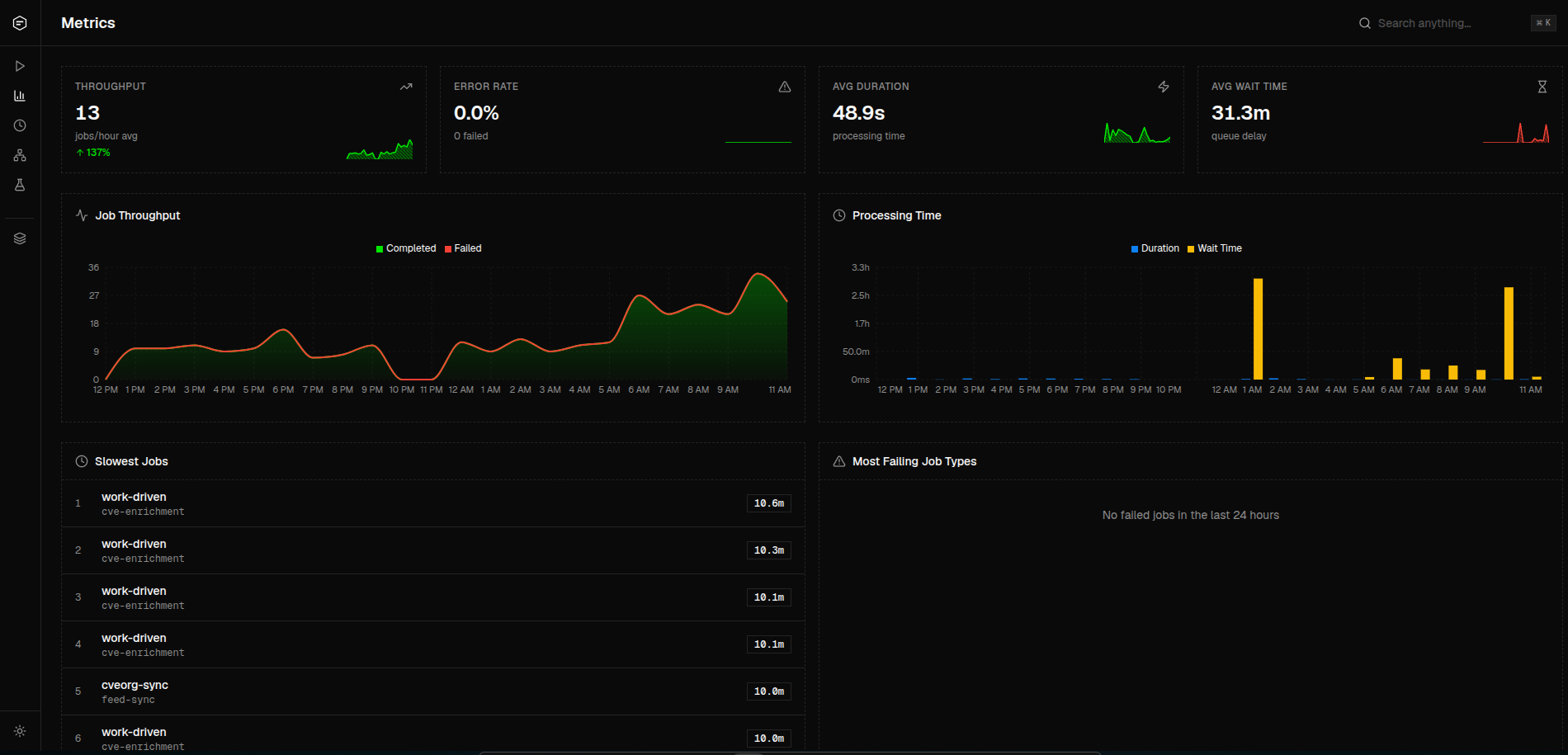Image resolution: width=1568 pixels, height=755 pixels.
Task: Open slowest job row 3 work-driven
Action: [433, 597]
